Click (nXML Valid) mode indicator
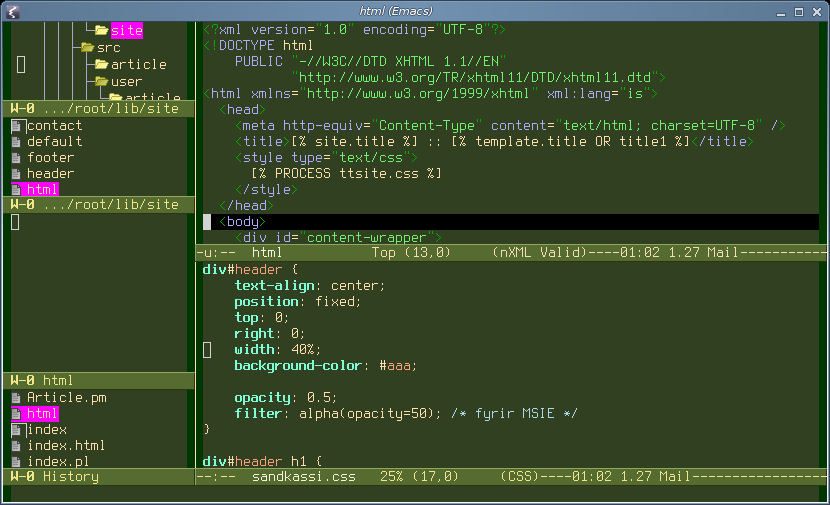Image resolution: width=830 pixels, height=505 pixels. (x=539, y=253)
